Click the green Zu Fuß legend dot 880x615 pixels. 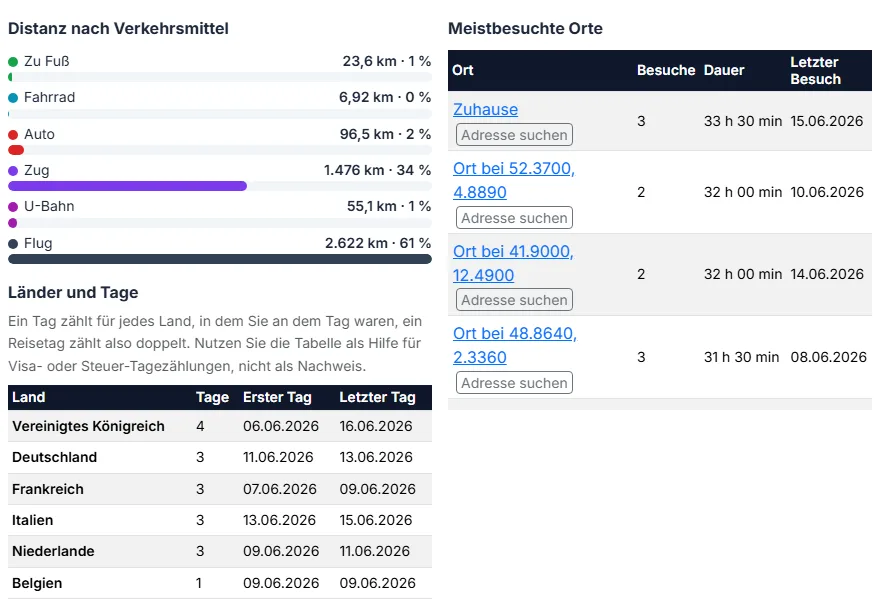tap(13, 62)
